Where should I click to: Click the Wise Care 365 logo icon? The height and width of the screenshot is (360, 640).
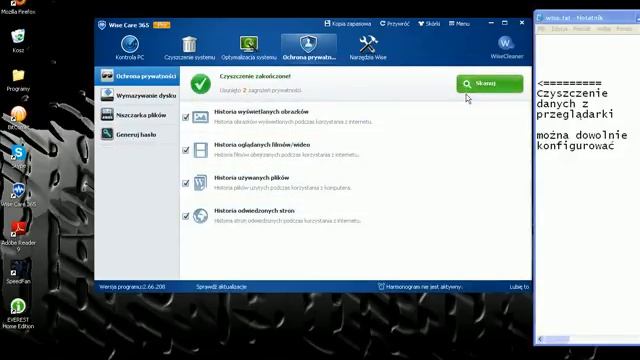[102, 25]
